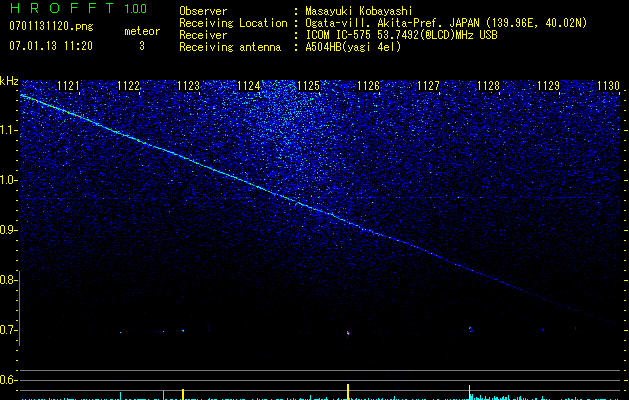Click the tallest yellow spike in bottom graph
This screenshot has height=400, width=629.
(x=348, y=392)
